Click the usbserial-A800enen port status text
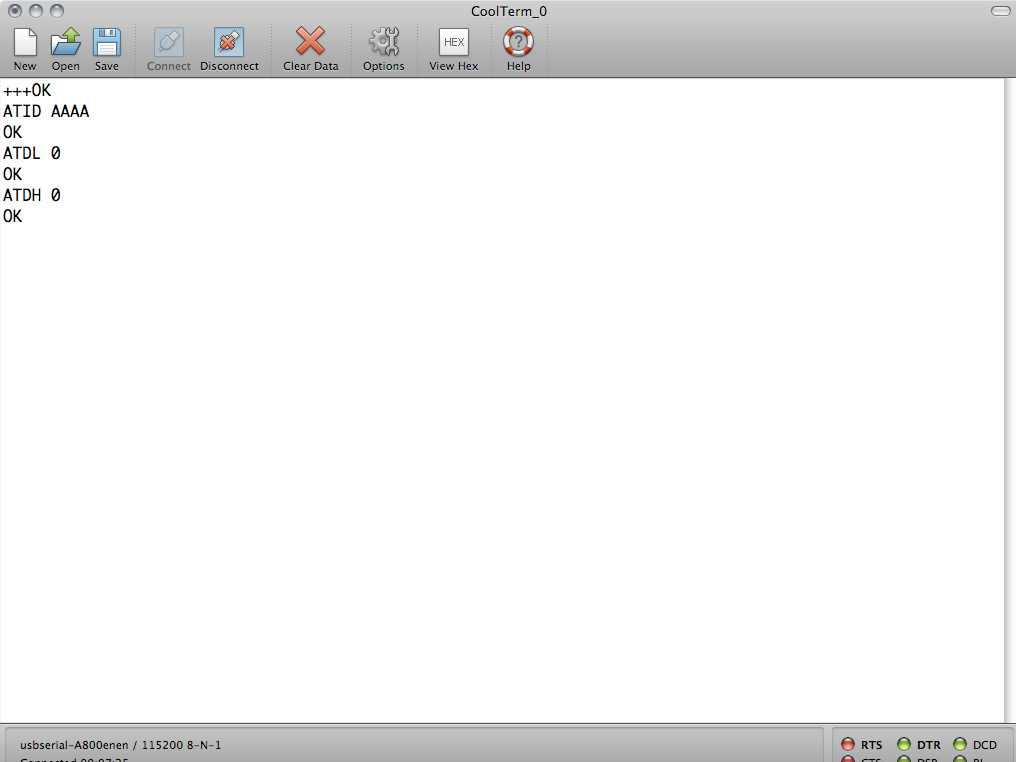 121,745
